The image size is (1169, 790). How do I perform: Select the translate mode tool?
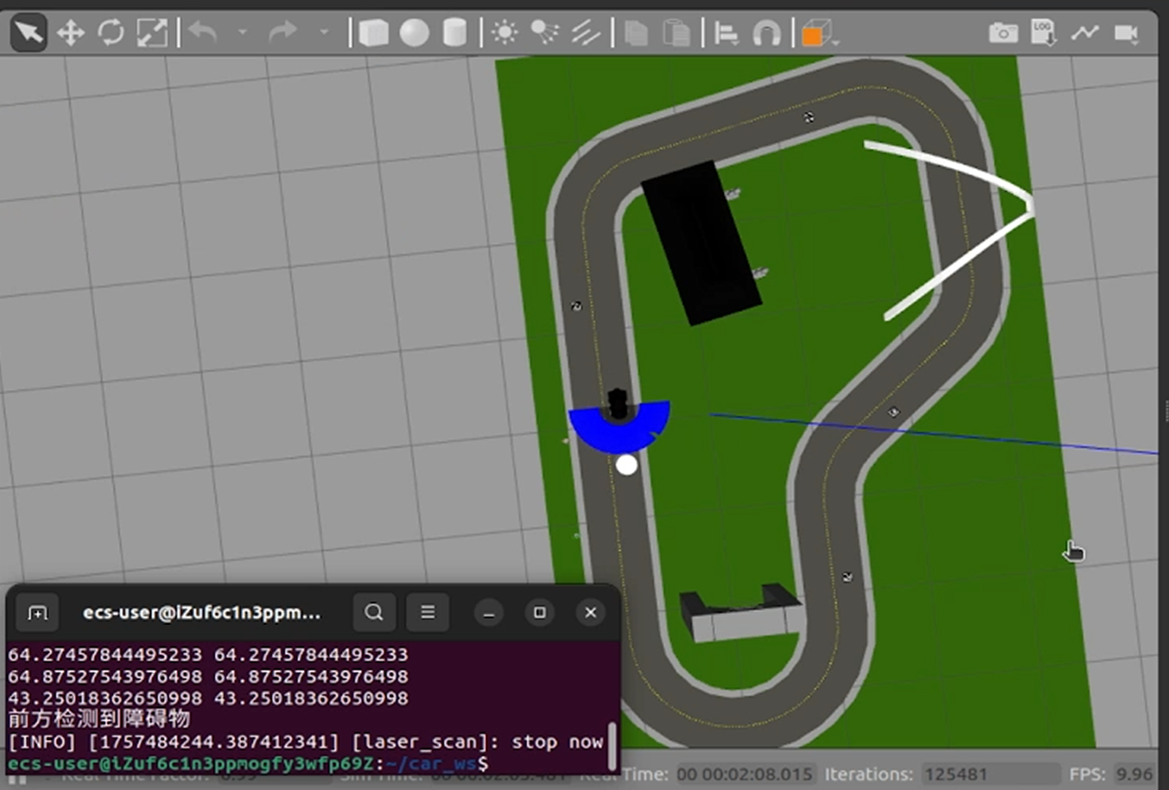(70, 33)
